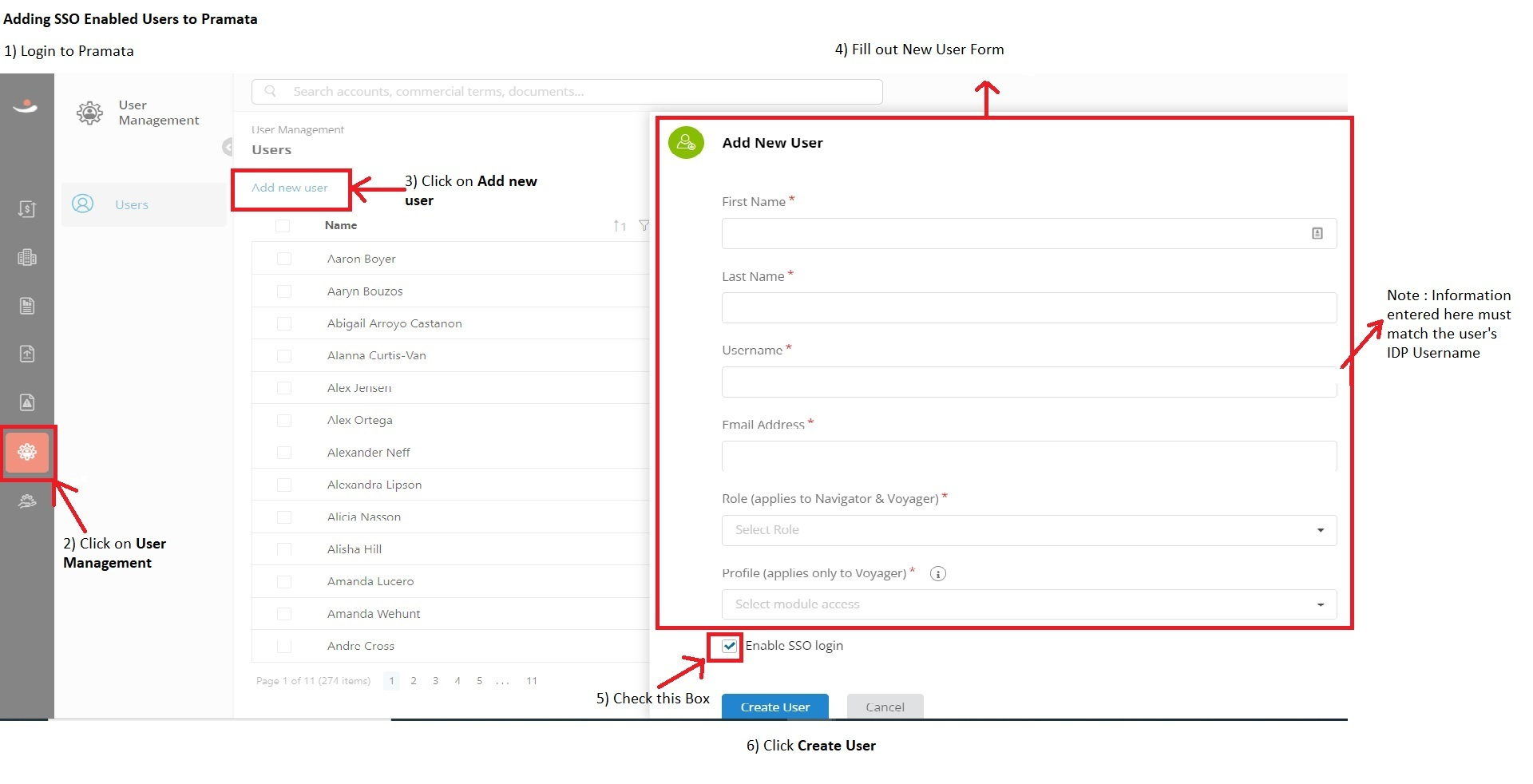The width and height of the screenshot is (1533, 784).
Task: Check the Andre Cross row checkbox
Action: click(283, 646)
